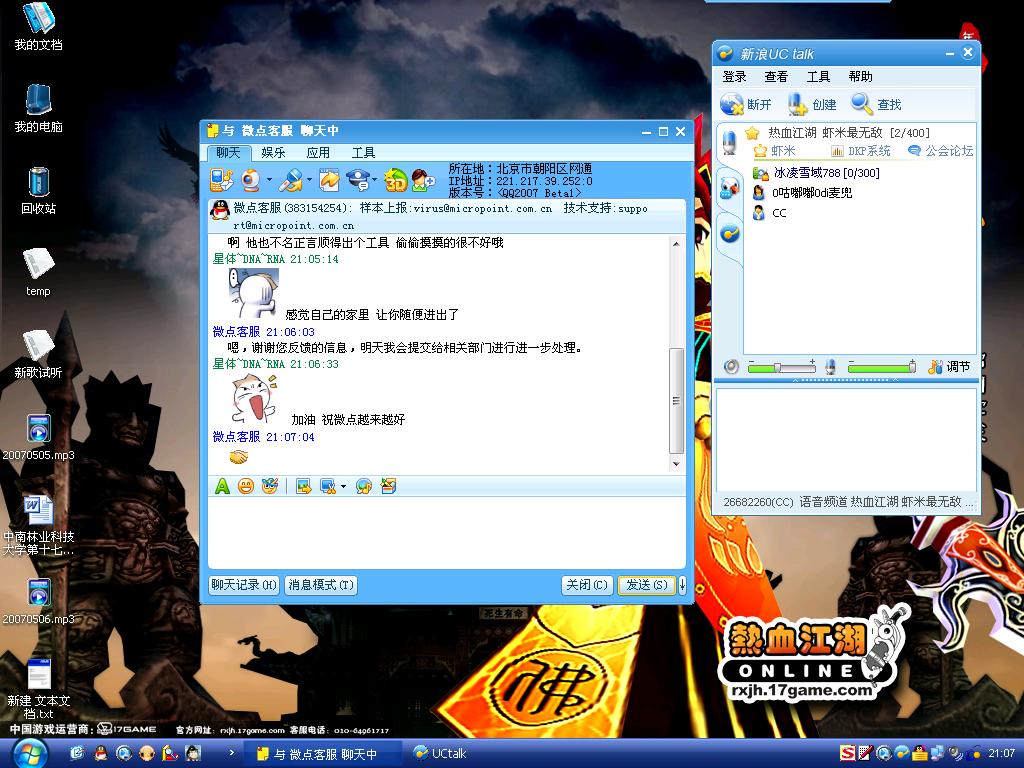Click the screen capture scissors icon
The width and height of the screenshot is (1024, 768).
pos(327,486)
